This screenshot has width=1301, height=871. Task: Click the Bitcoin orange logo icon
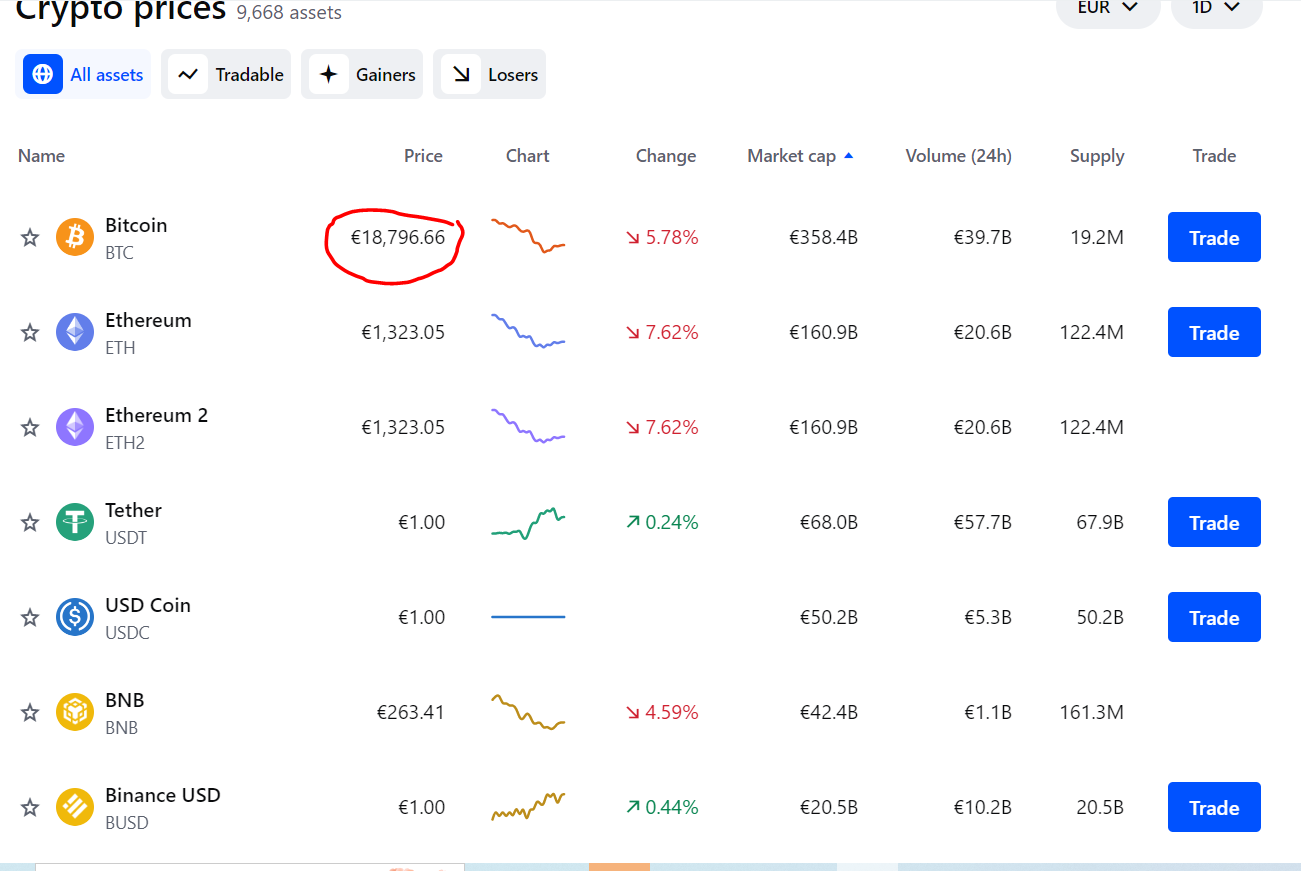(75, 237)
